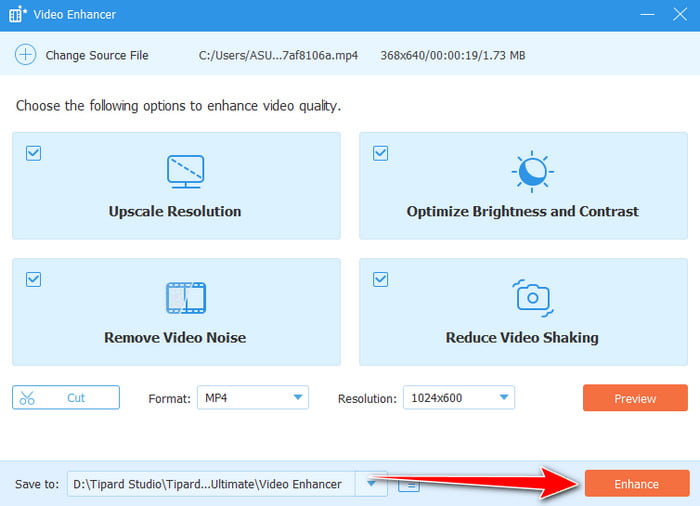Click the Reduce Video Shaking camera icon
The height and width of the screenshot is (506, 700).
[x=531, y=297]
